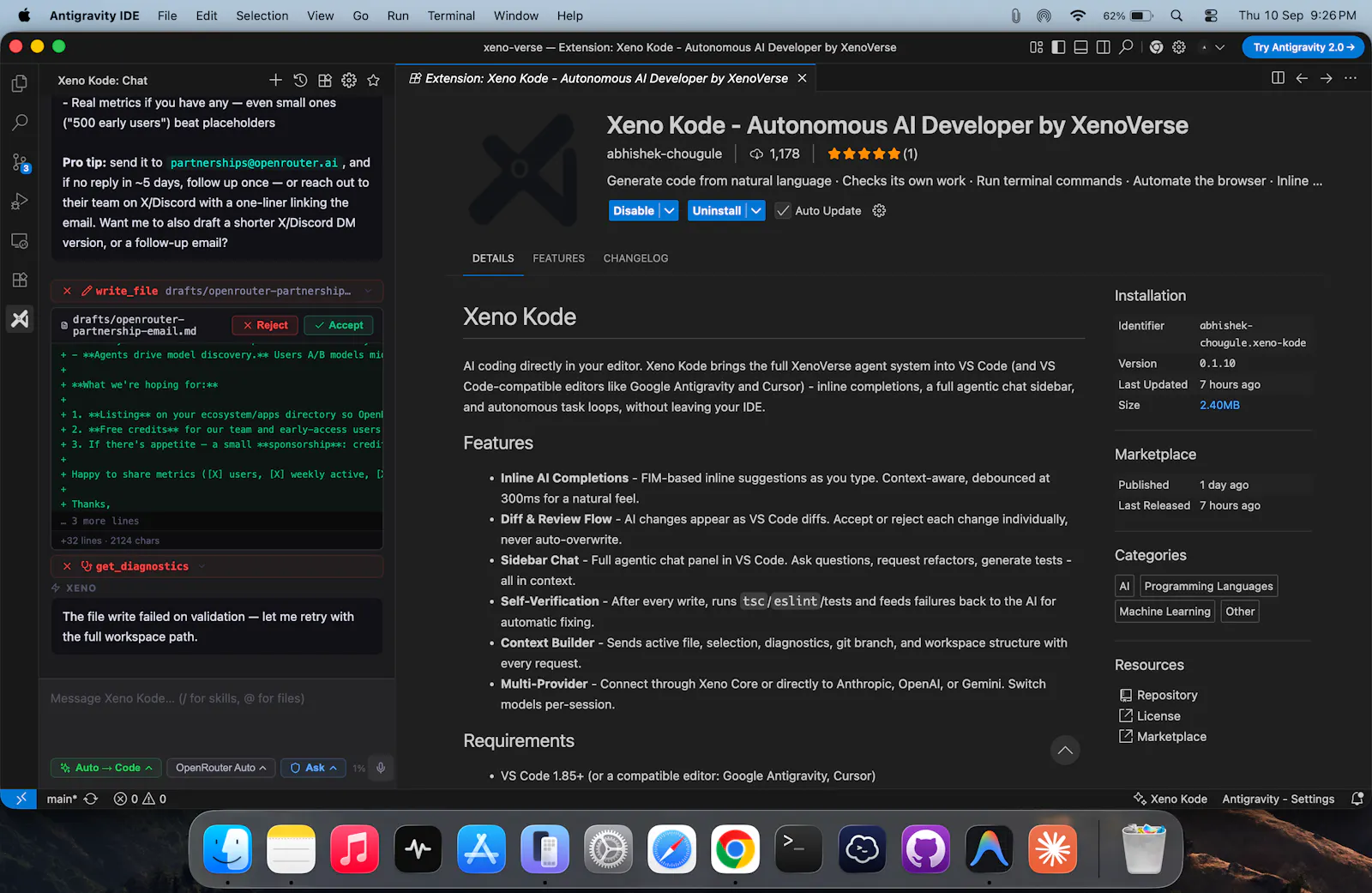Viewport: 1372px width, 893px height.
Task: Expand the 3 more lines in diff
Action: tap(100, 521)
